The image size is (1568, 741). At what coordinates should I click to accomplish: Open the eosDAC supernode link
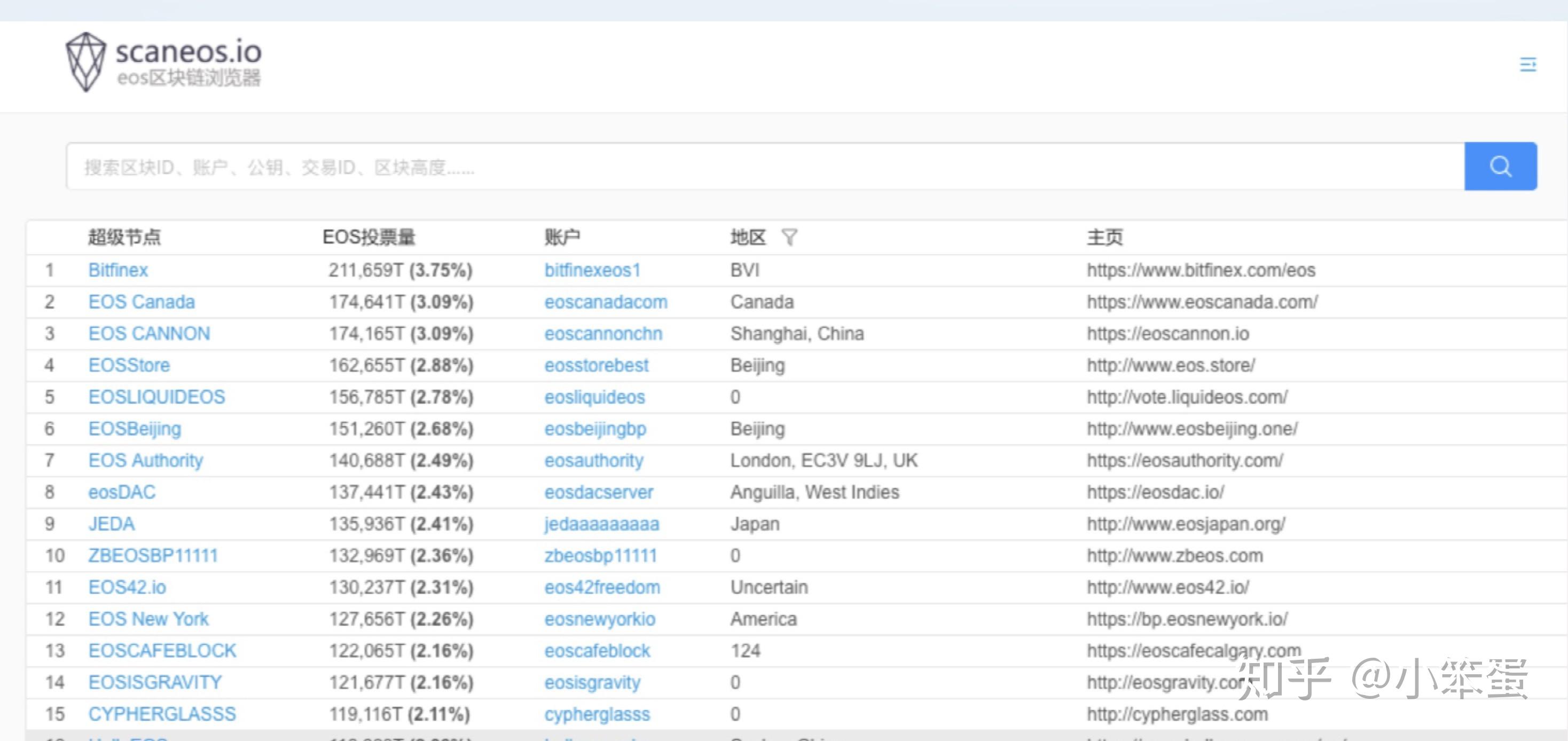pyautogui.click(x=122, y=492)
